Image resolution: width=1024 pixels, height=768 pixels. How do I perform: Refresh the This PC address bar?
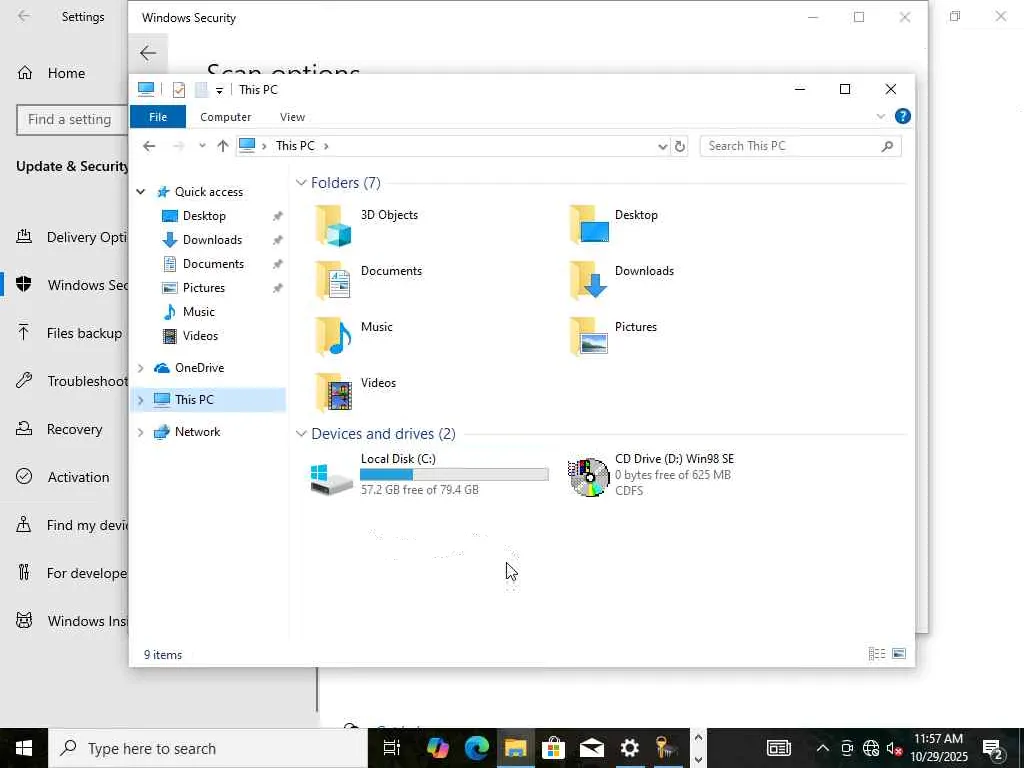680,146
